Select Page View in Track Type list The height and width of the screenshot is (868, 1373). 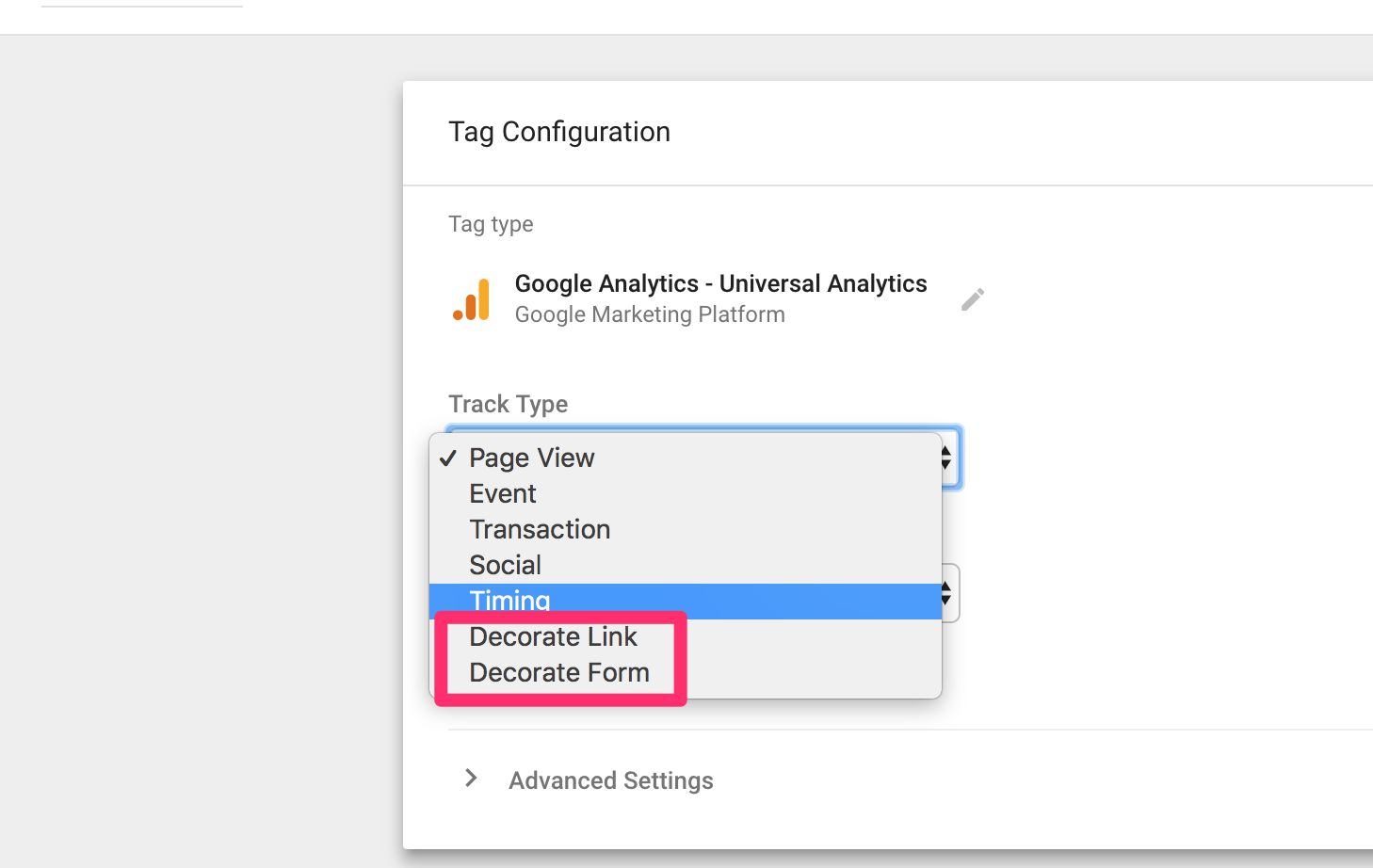[x=686, y=458]
